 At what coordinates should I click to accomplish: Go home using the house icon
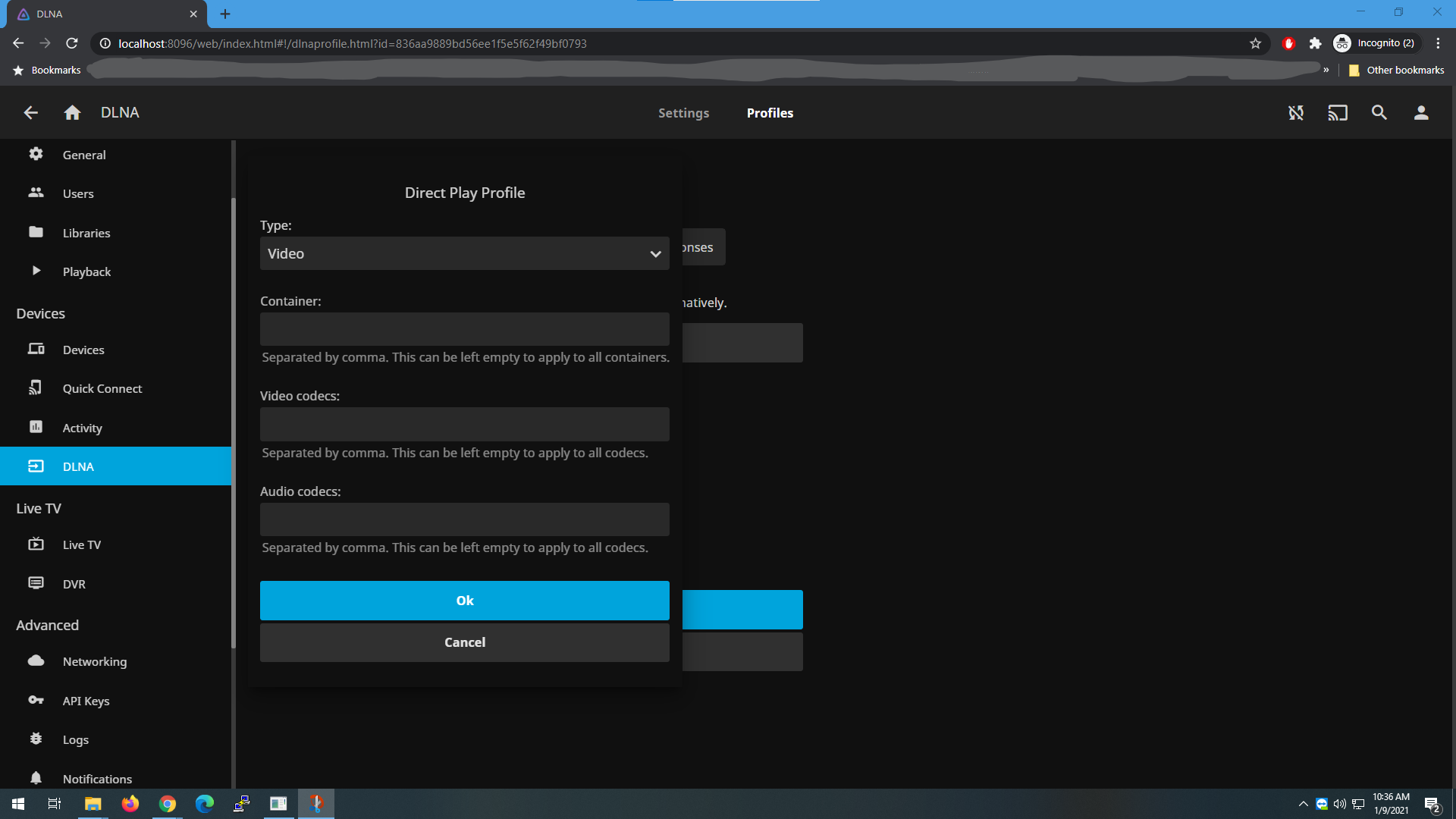pyautogui.click(x=72, y=112)
